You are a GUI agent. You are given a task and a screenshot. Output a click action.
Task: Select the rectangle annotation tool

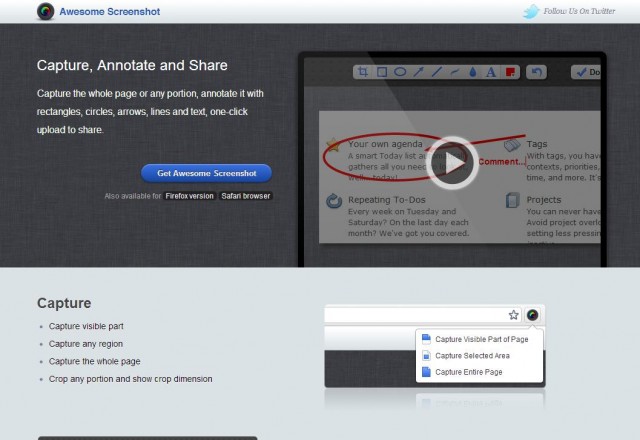[381, 72]
